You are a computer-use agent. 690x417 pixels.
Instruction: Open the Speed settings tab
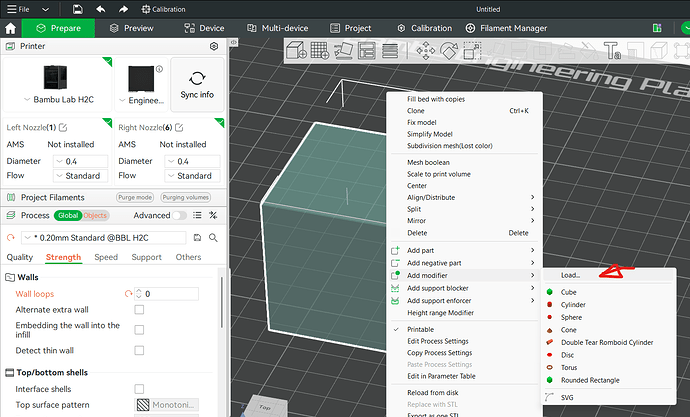pyautogui.click(x=106, y=257)
